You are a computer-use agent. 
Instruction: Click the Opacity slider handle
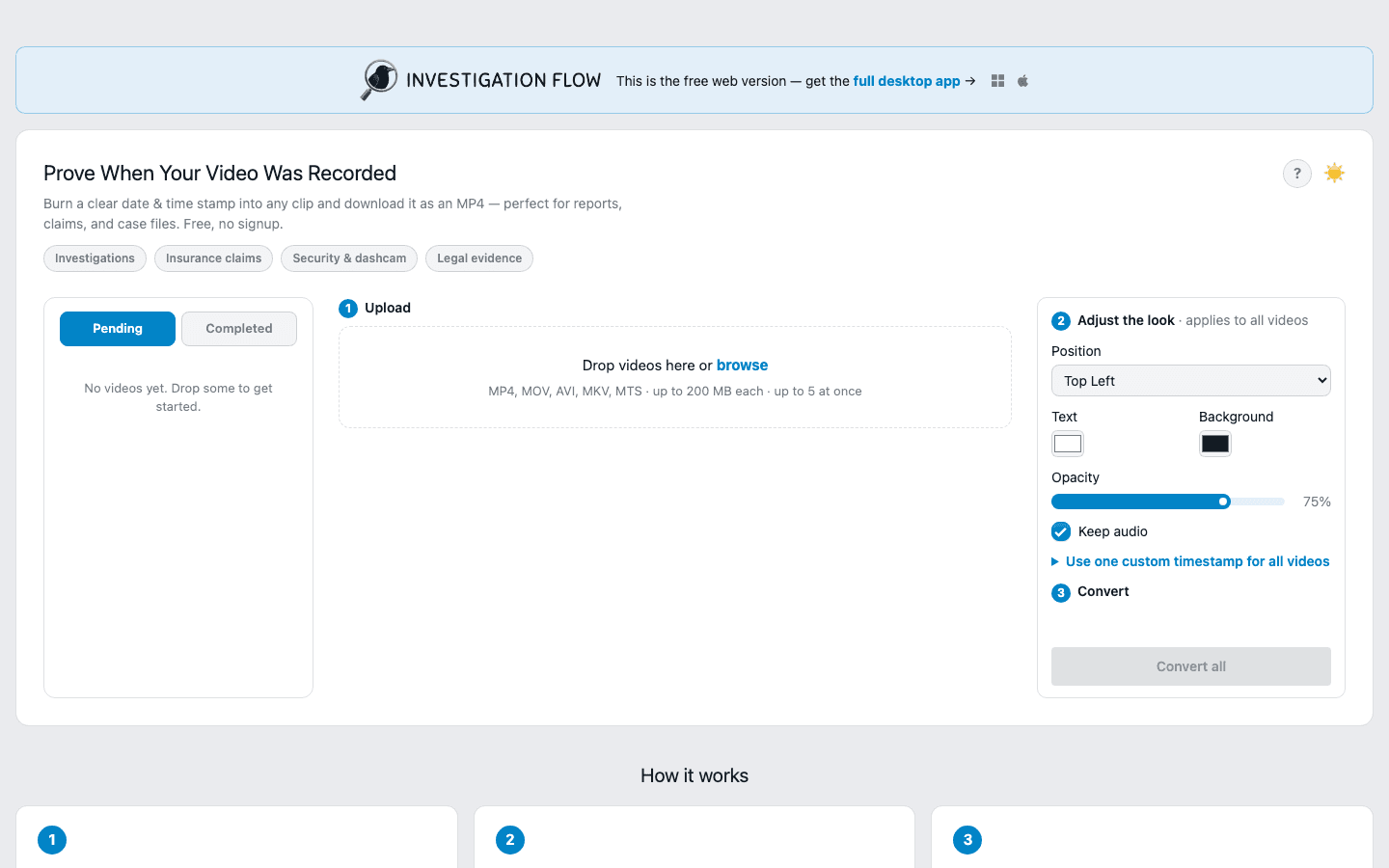1223,502
